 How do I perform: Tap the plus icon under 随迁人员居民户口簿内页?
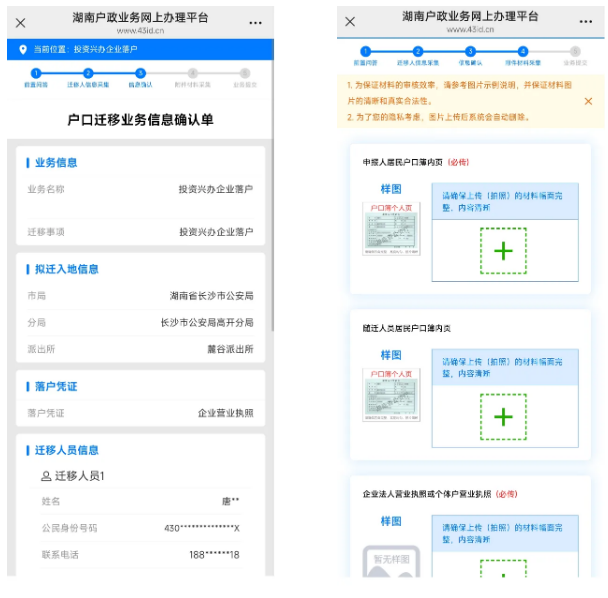point(503,417)
